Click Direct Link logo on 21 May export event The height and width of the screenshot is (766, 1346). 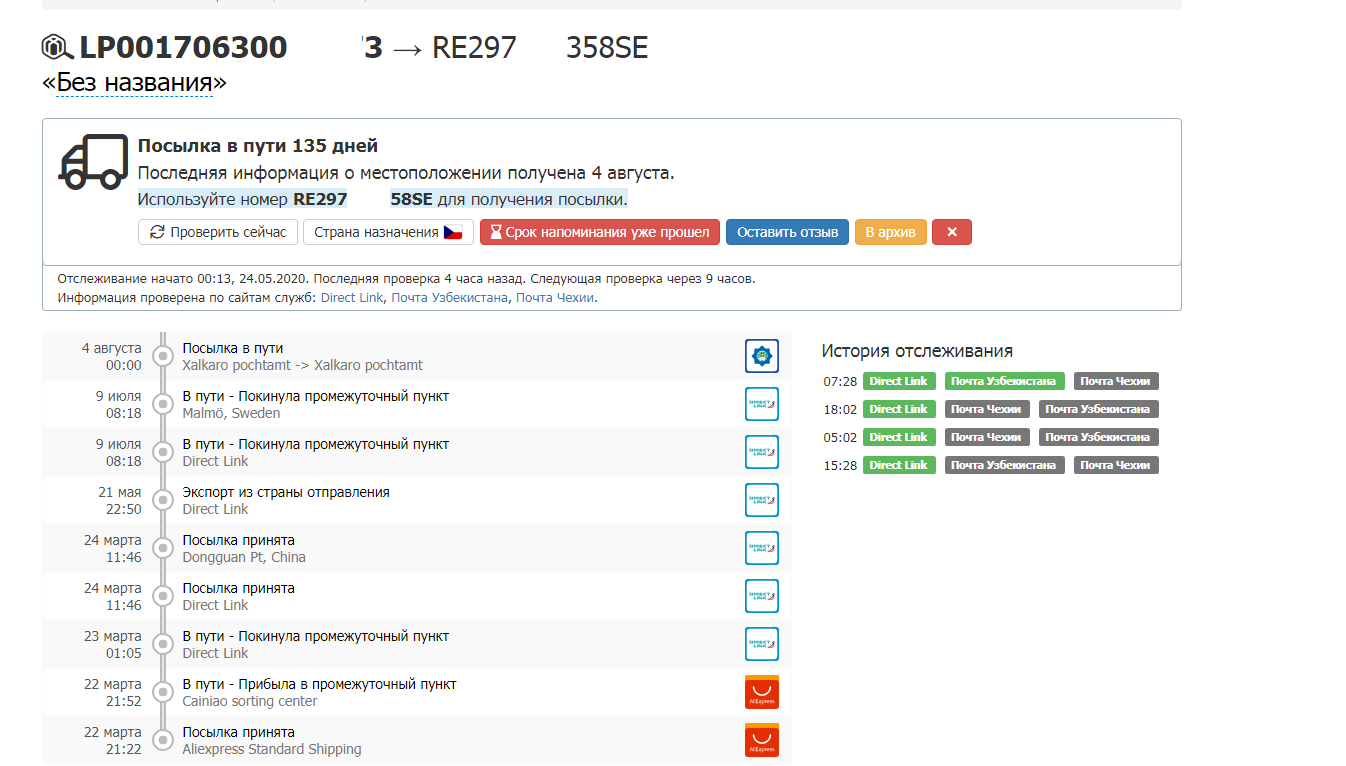tap(761, 500)
